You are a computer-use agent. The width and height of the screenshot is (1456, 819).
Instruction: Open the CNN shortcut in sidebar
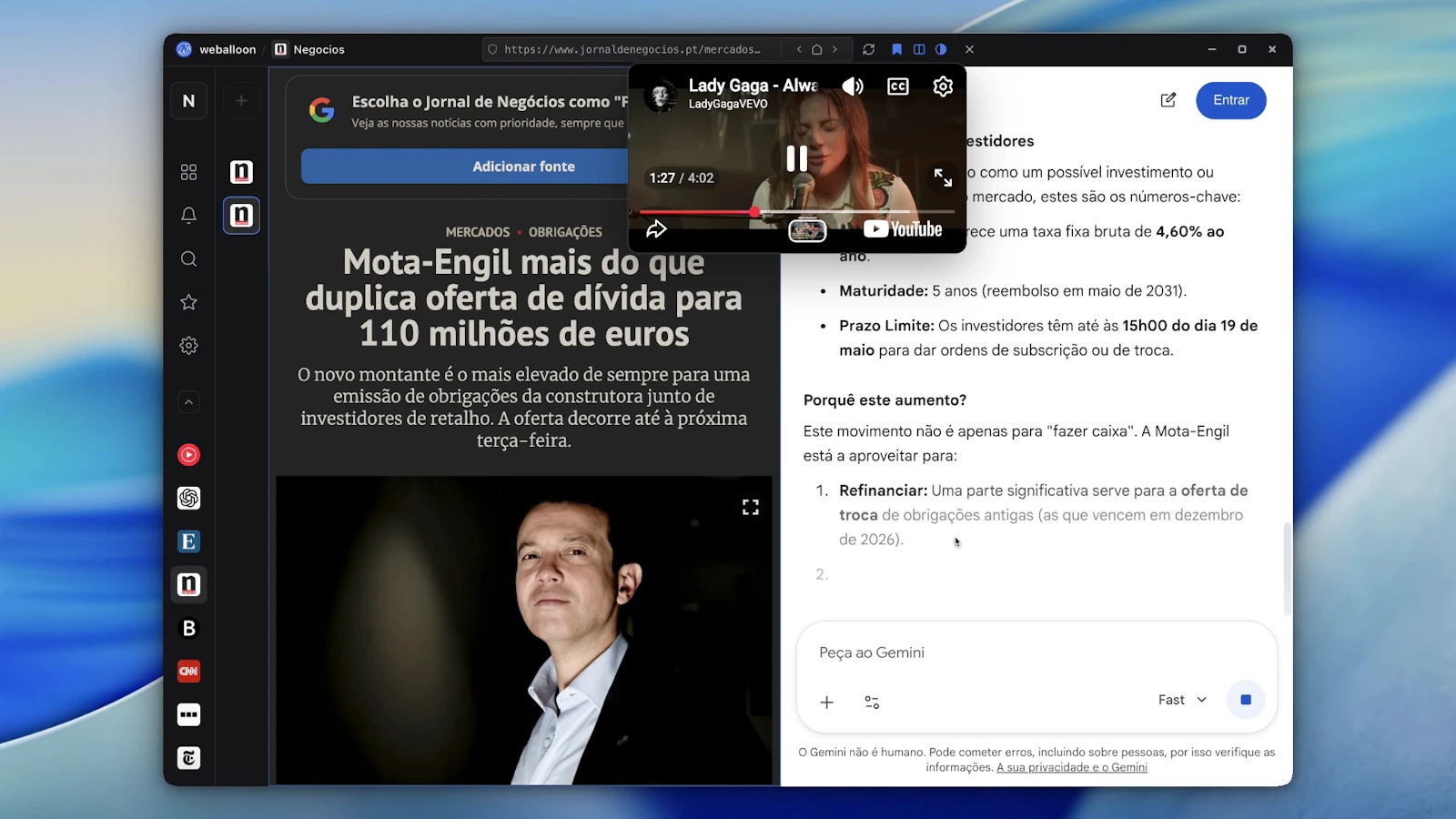click(x=188, y=672)
